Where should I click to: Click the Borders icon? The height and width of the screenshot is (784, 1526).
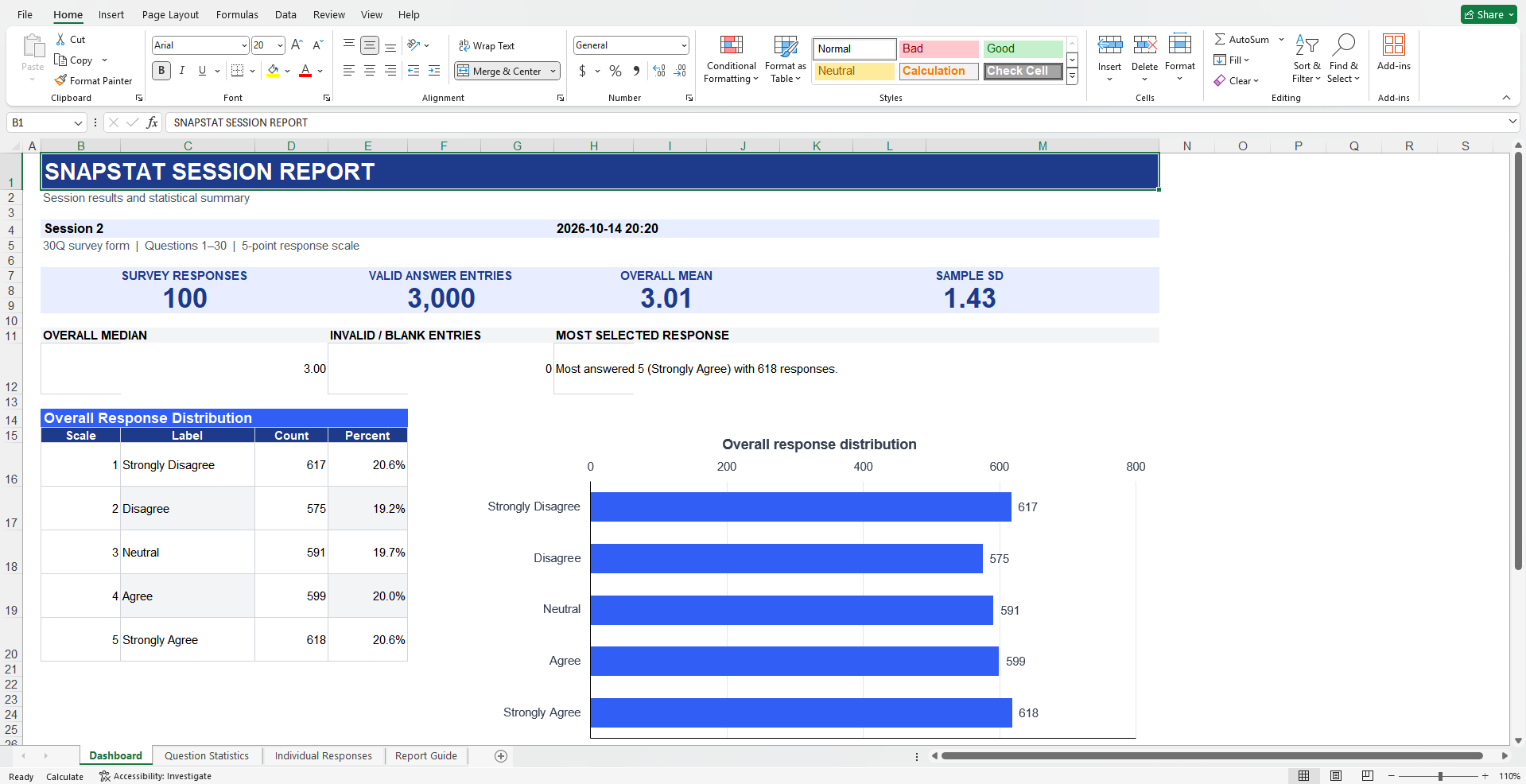(x=237, y=71)
